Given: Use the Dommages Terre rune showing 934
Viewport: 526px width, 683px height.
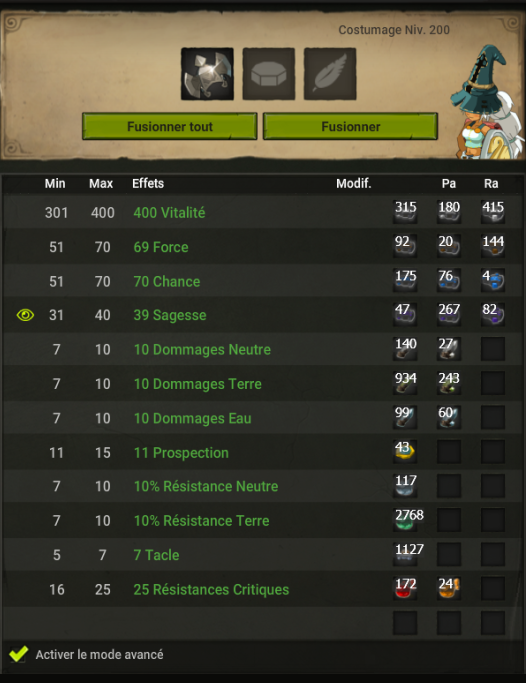Looking at the screenshot, I should click(x=405, y=383).
